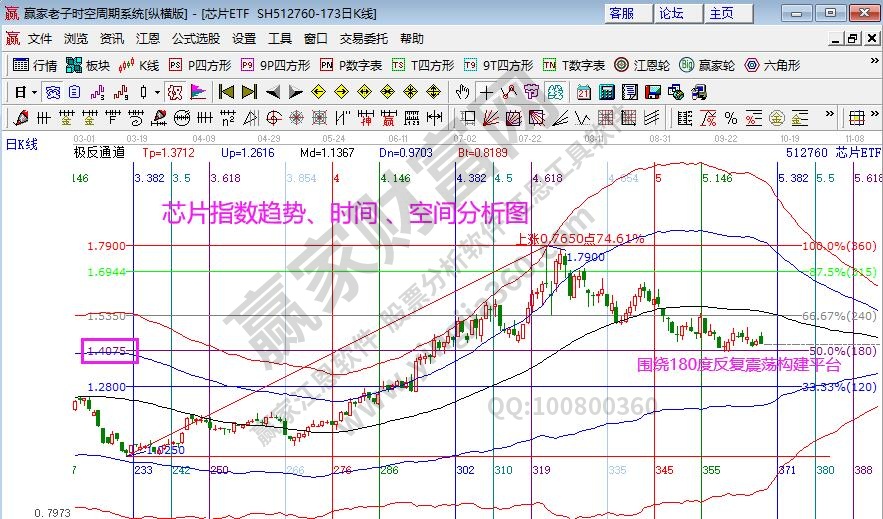The width and height of the screenshot is (883, 519).
Task: Jump to the first bar arrow
Action: [x=227, y=92]
